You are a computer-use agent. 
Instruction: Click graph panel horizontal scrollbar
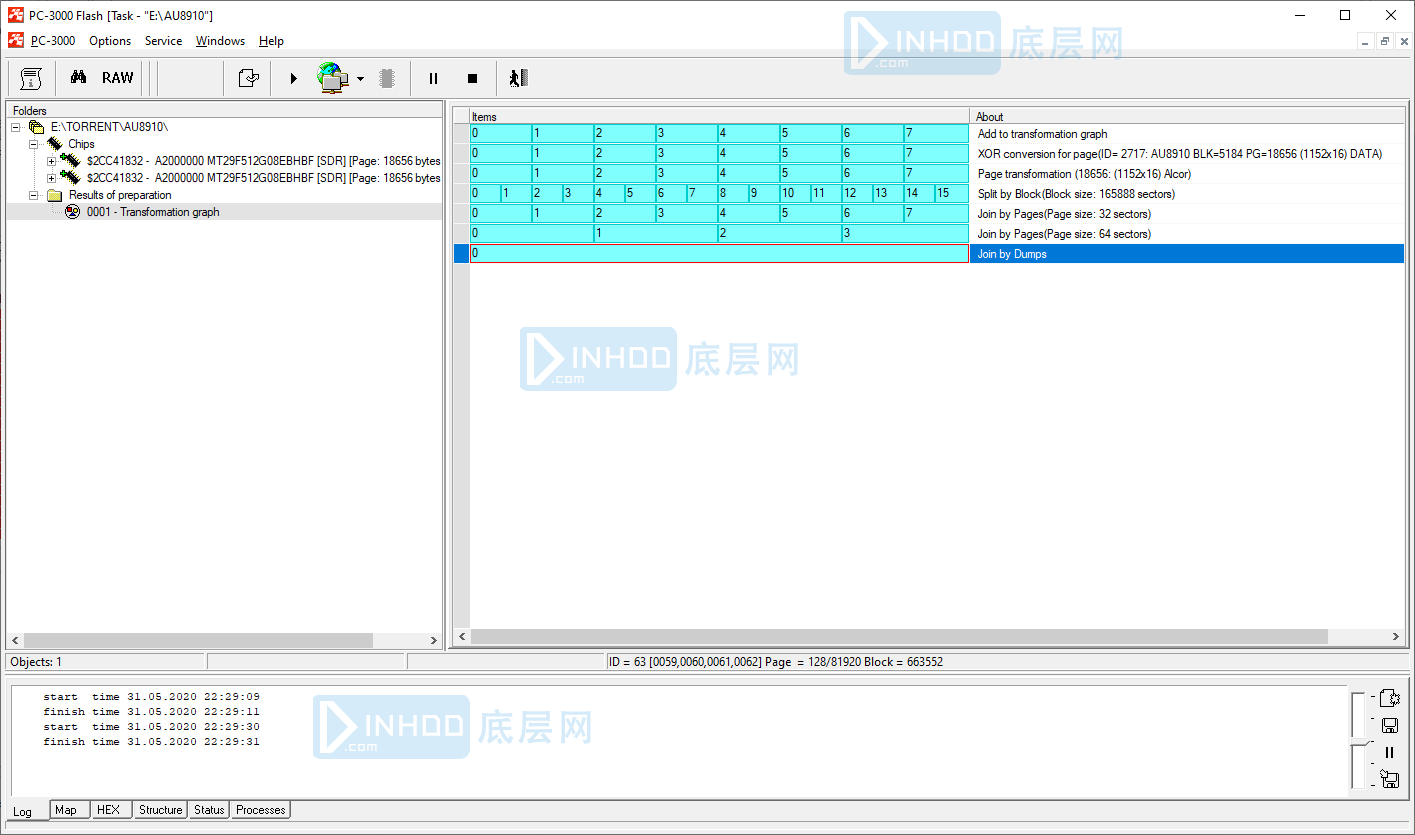(899, 637)
